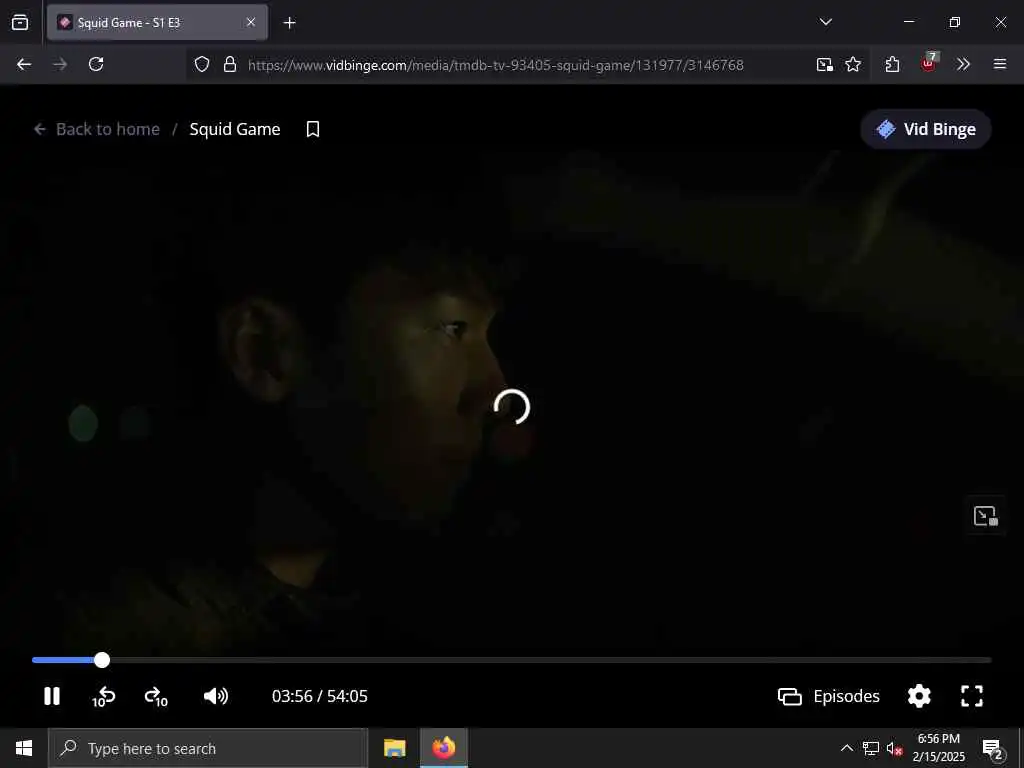
Task: Open the extensions puzzle icon
Action: (892, 64)
